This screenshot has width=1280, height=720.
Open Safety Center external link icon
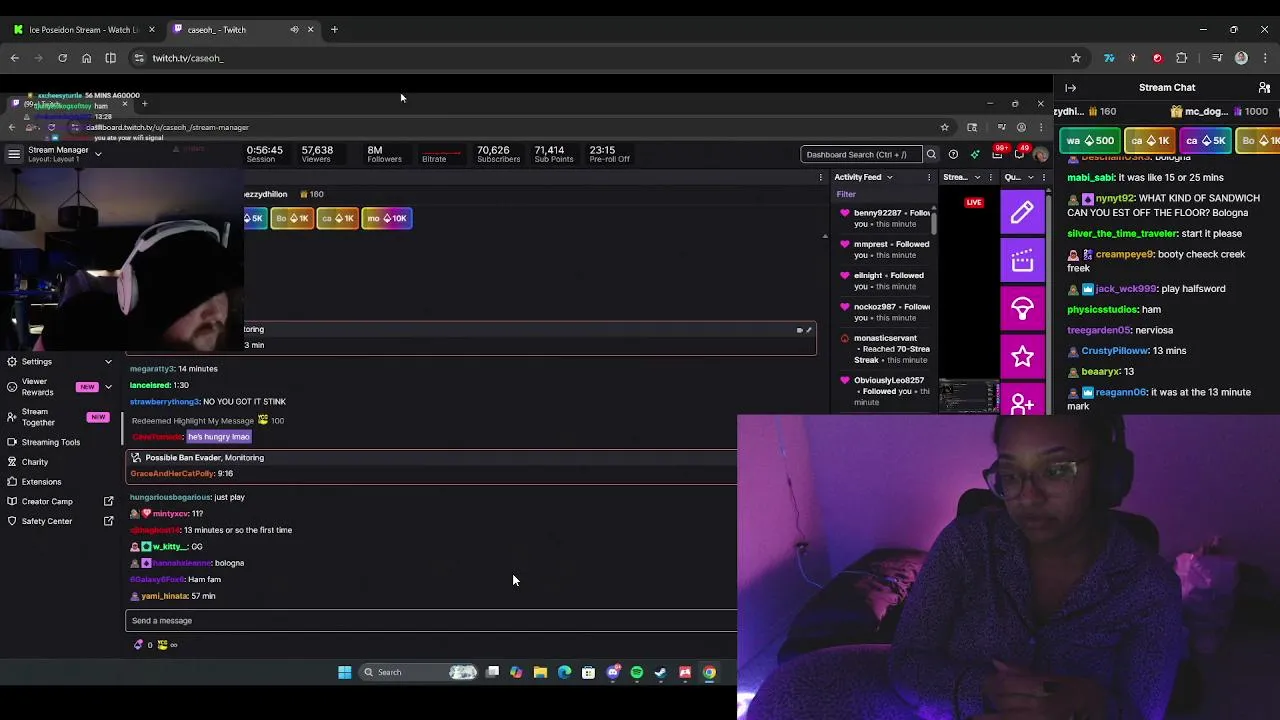pyautogui.click(x=109, y=521)
